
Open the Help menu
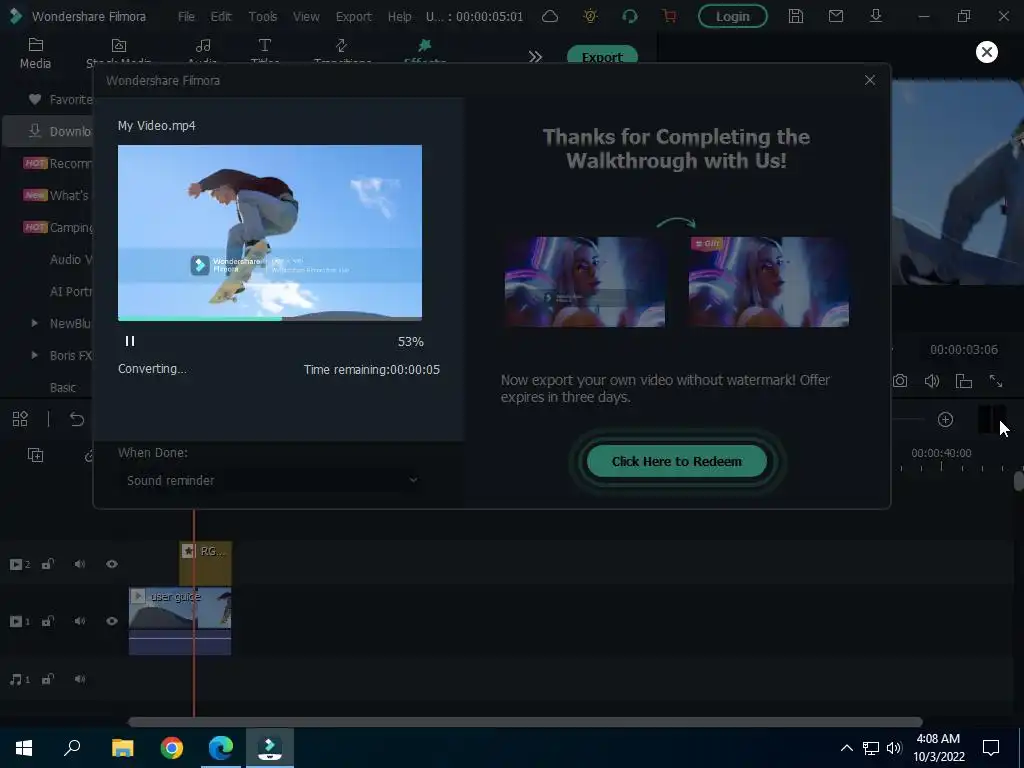click(x=399, y=16)
